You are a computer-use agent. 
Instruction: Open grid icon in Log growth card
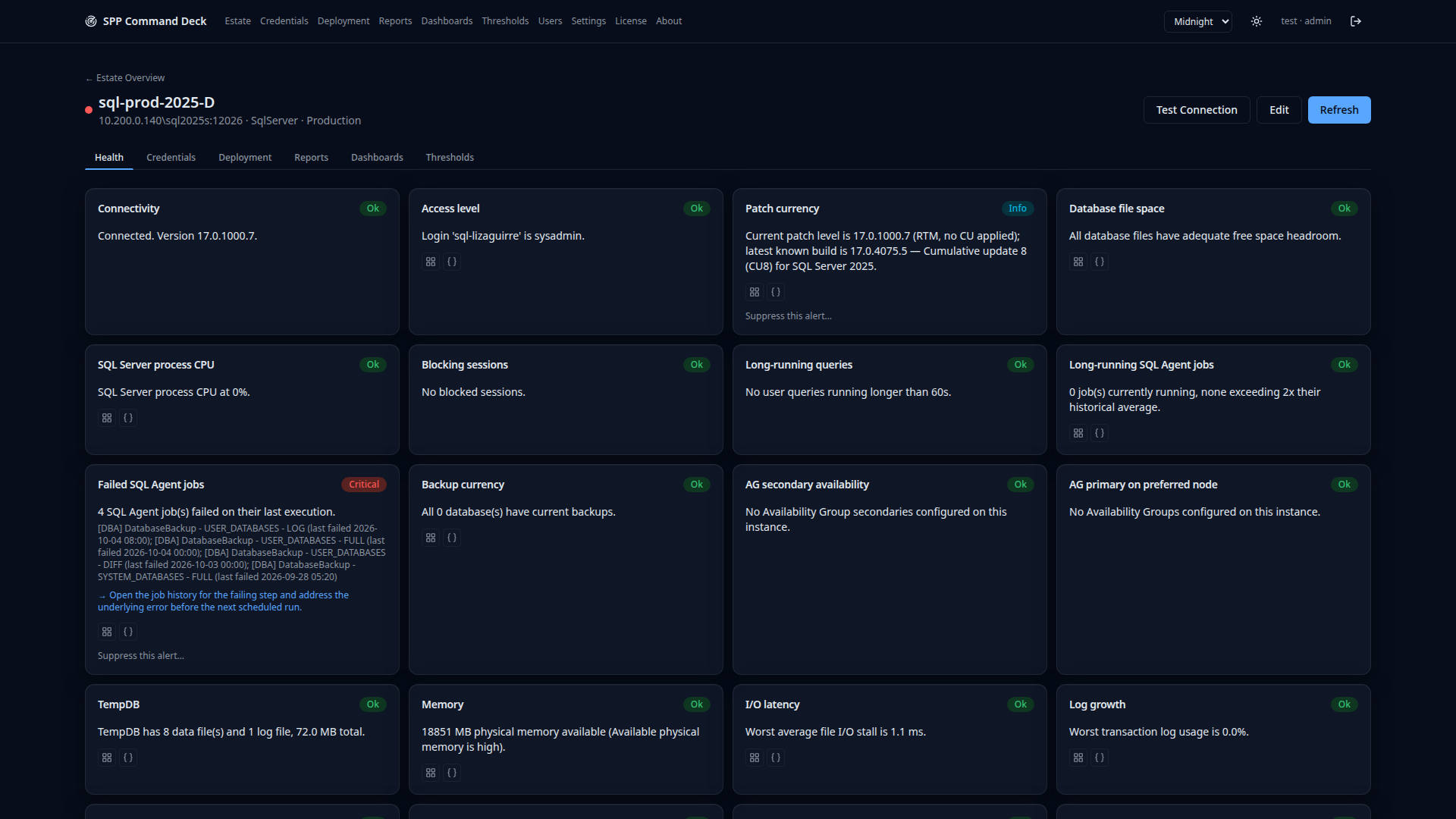click(x=1078, y=758)
